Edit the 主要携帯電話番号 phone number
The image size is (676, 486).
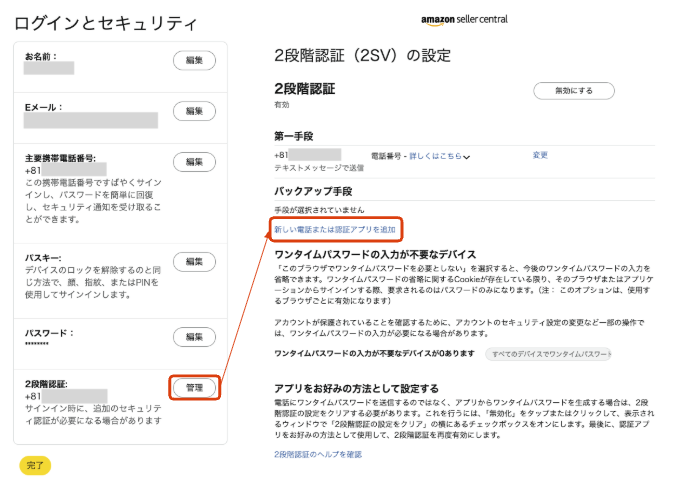coord(194,162)
